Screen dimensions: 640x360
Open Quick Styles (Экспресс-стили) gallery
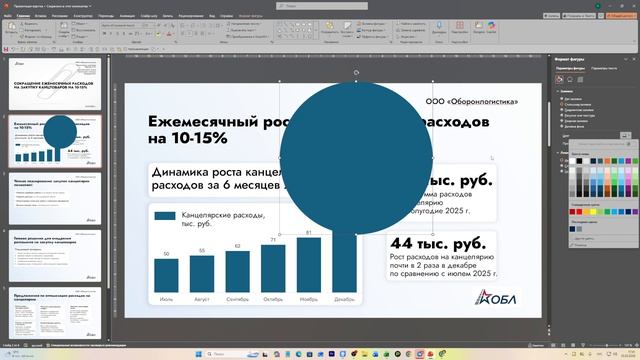pyautogui.click(x=347, y=29)
